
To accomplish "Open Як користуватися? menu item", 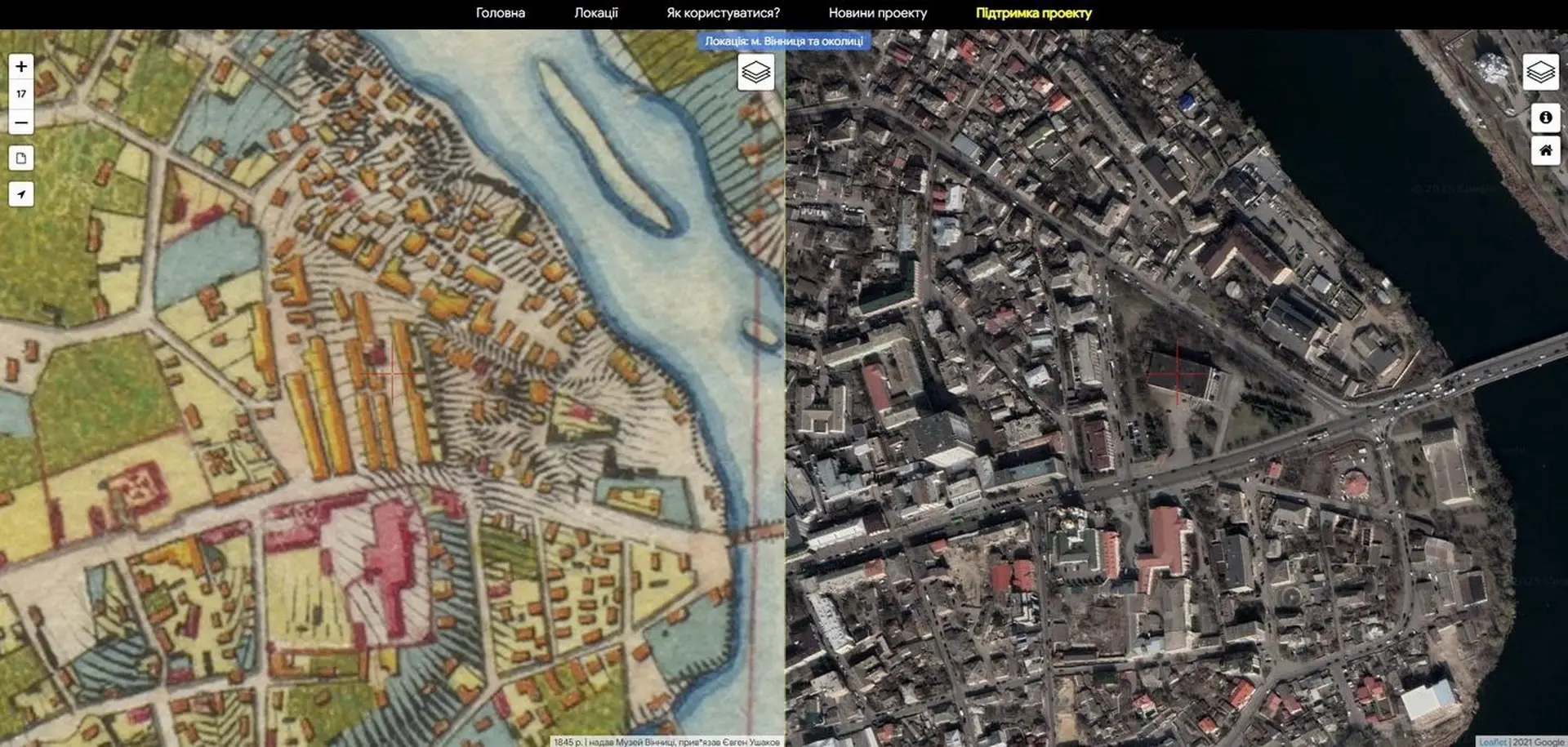I will pyautogui.click(x=723, y=13).
